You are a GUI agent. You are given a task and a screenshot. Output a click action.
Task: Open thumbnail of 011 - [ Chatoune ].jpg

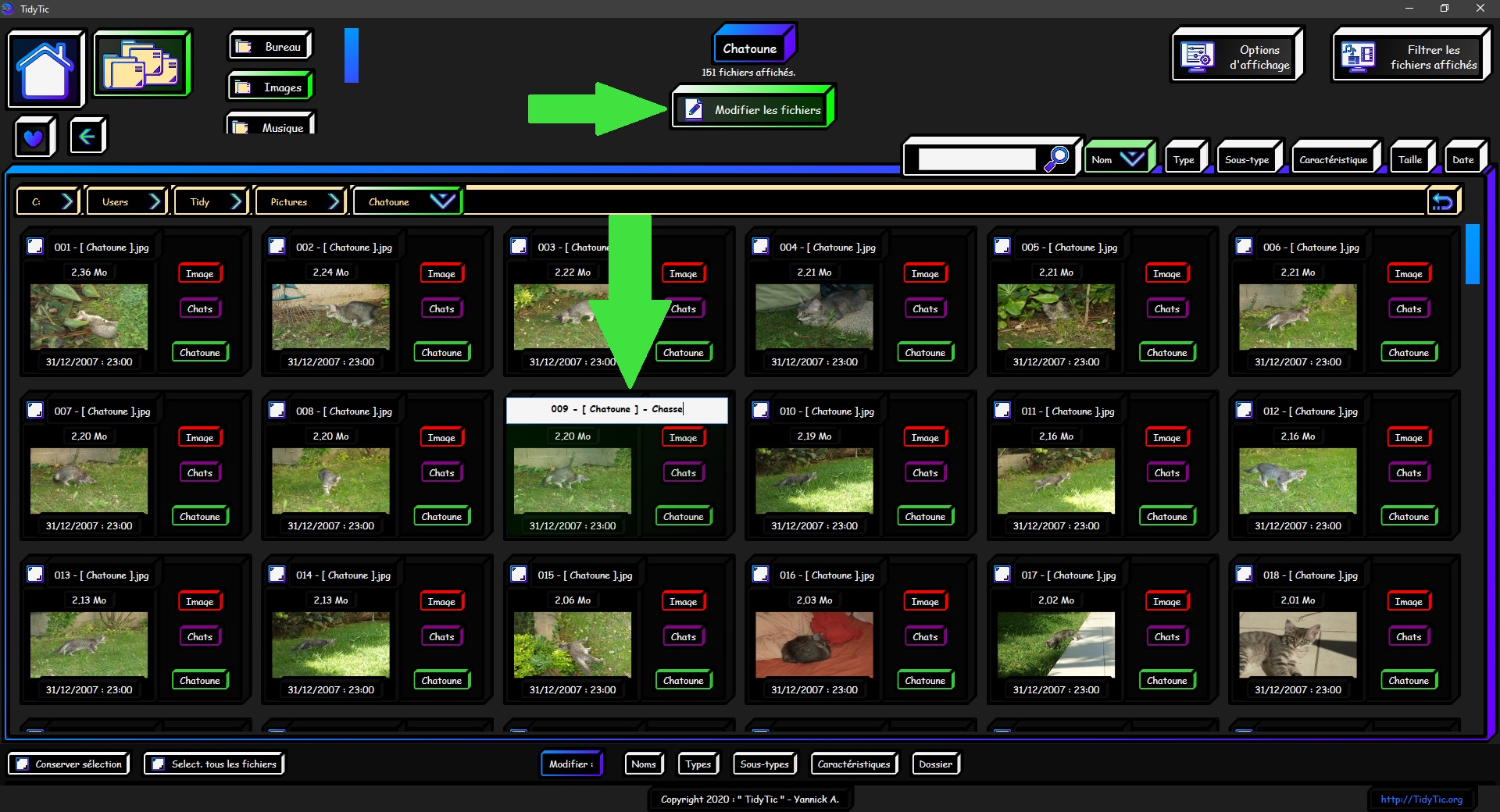click(x=1056, y=480)
